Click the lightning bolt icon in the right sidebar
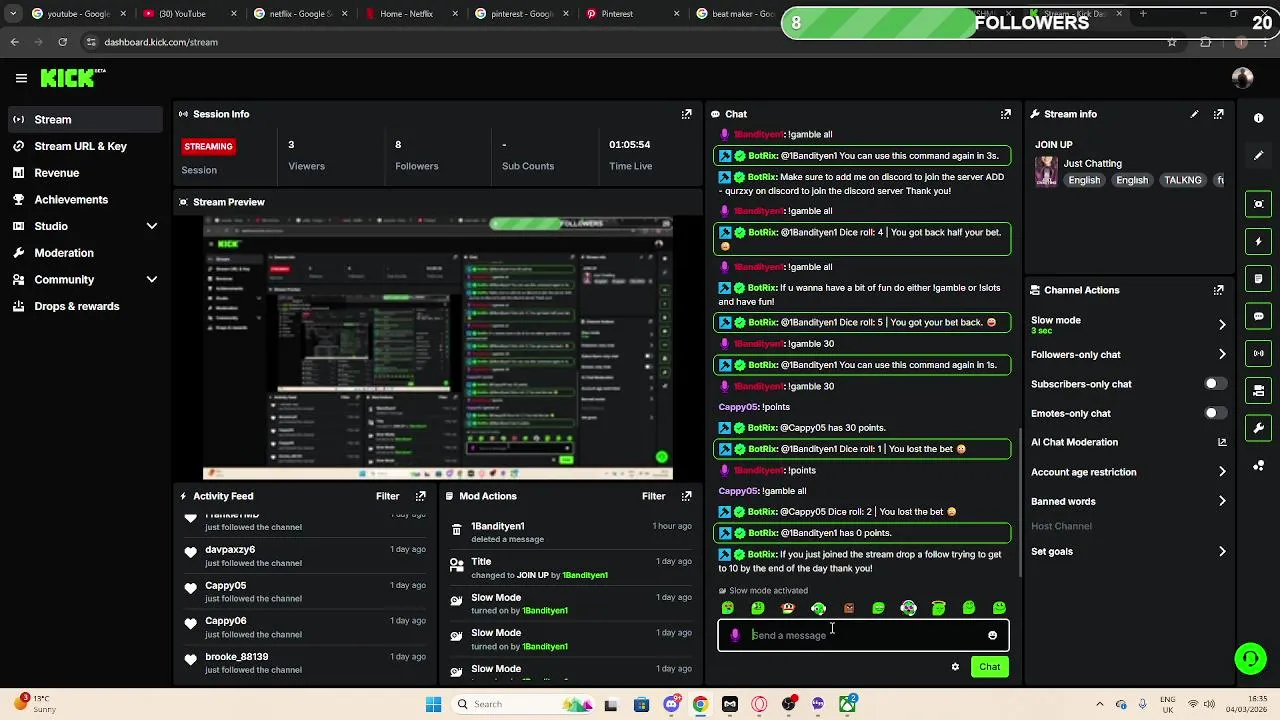 tap(1258, 241)
